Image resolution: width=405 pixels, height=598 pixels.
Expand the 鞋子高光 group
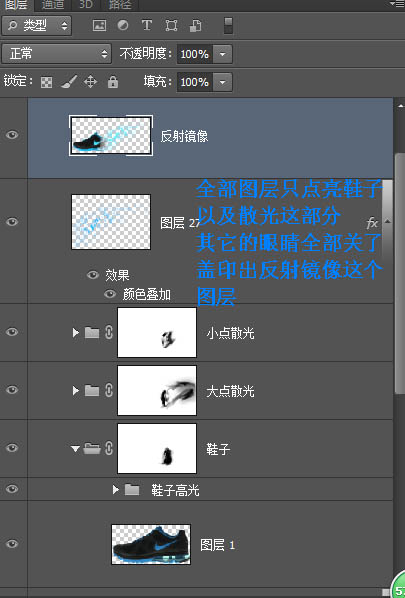[x=116, y=489]
